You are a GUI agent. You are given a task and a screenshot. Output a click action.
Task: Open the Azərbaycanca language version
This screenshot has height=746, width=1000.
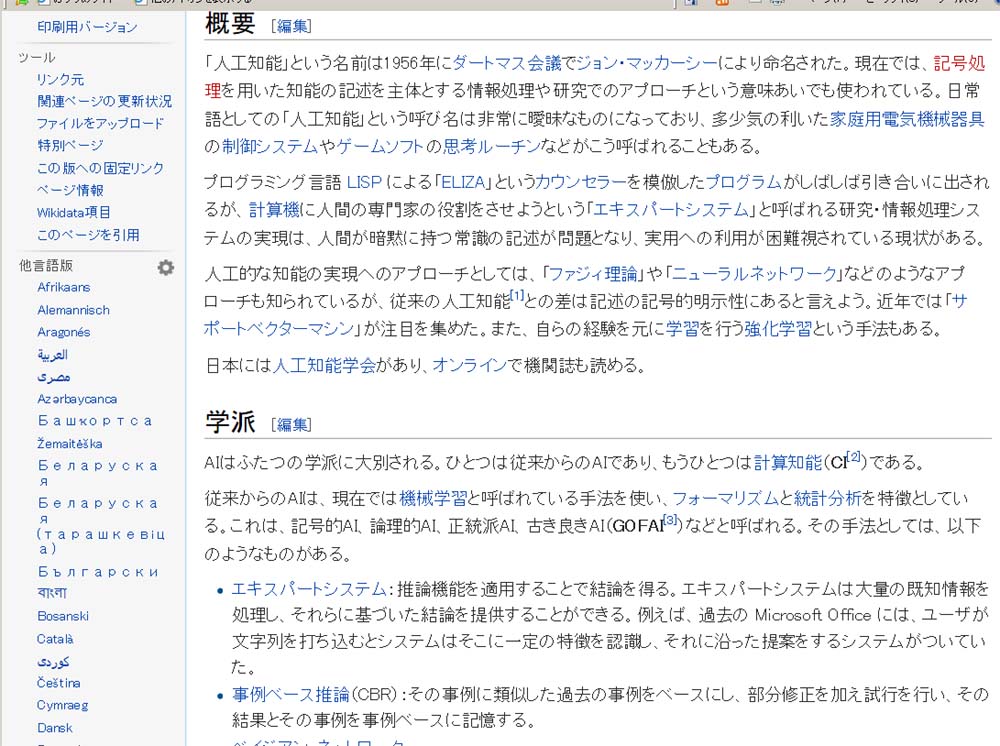(77, 399)
